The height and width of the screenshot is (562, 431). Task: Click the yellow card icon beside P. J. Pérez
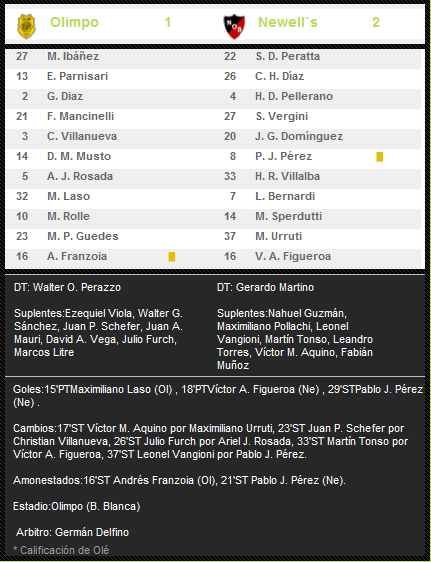[379, 157]
